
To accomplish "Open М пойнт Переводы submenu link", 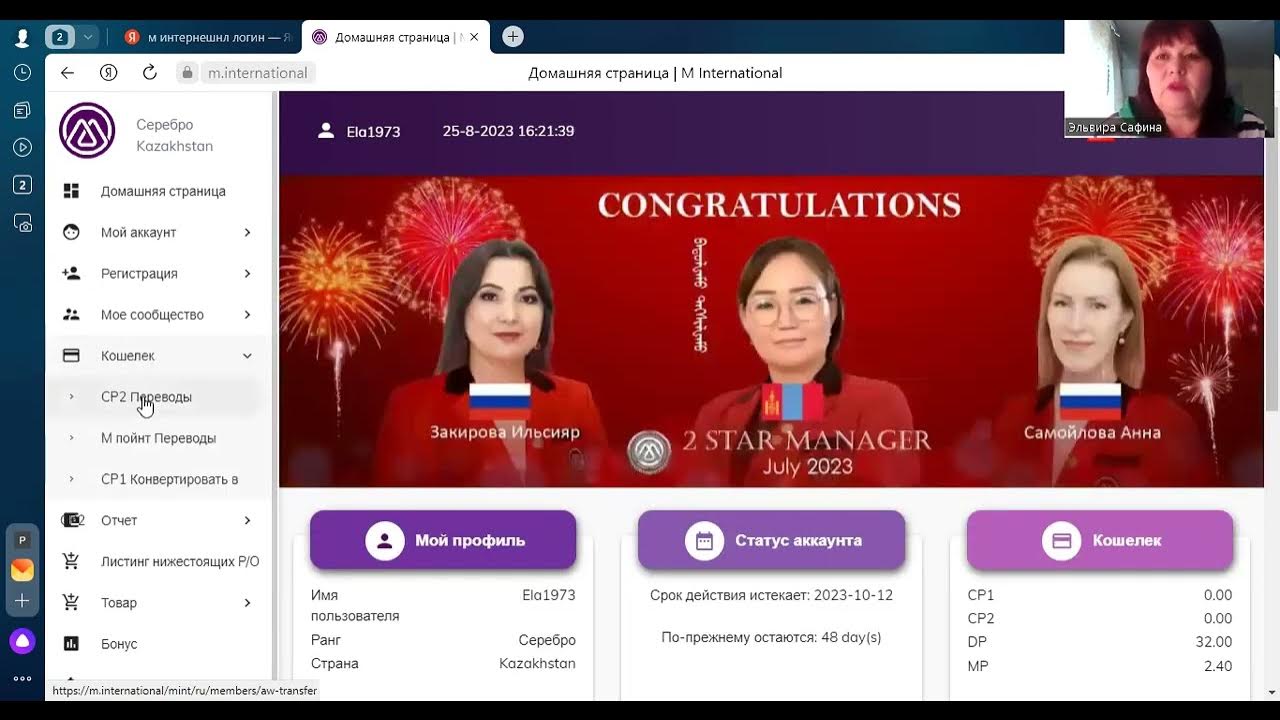I will [158, 438].
